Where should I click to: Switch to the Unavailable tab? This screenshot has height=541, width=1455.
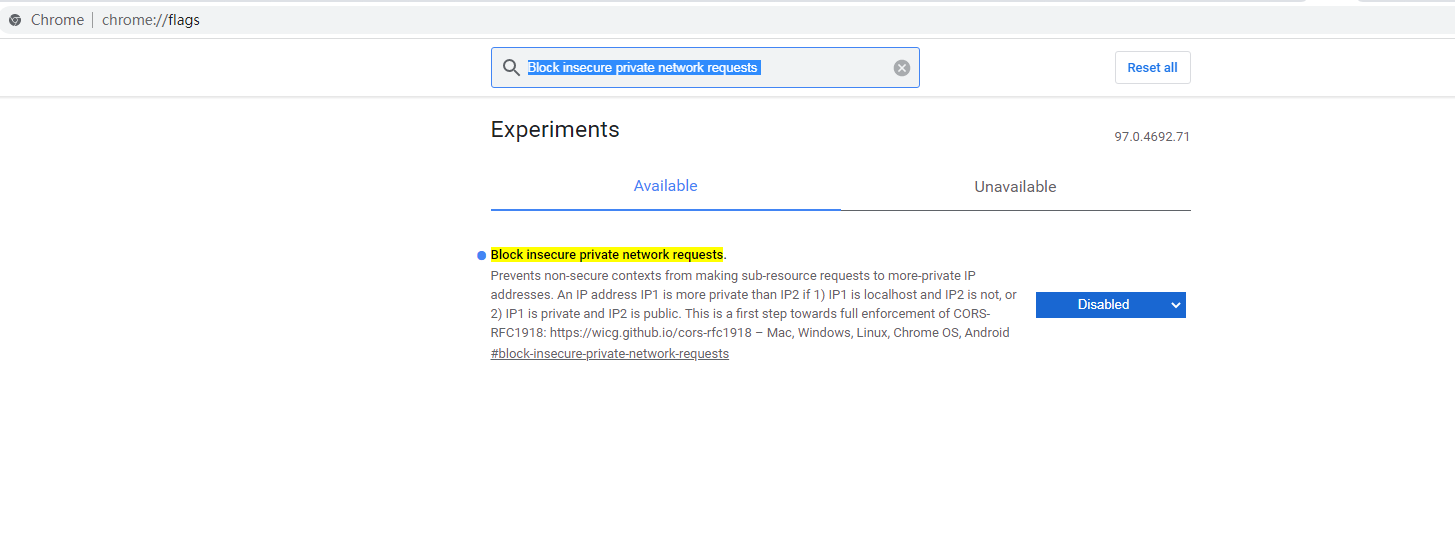point(1015,187)
